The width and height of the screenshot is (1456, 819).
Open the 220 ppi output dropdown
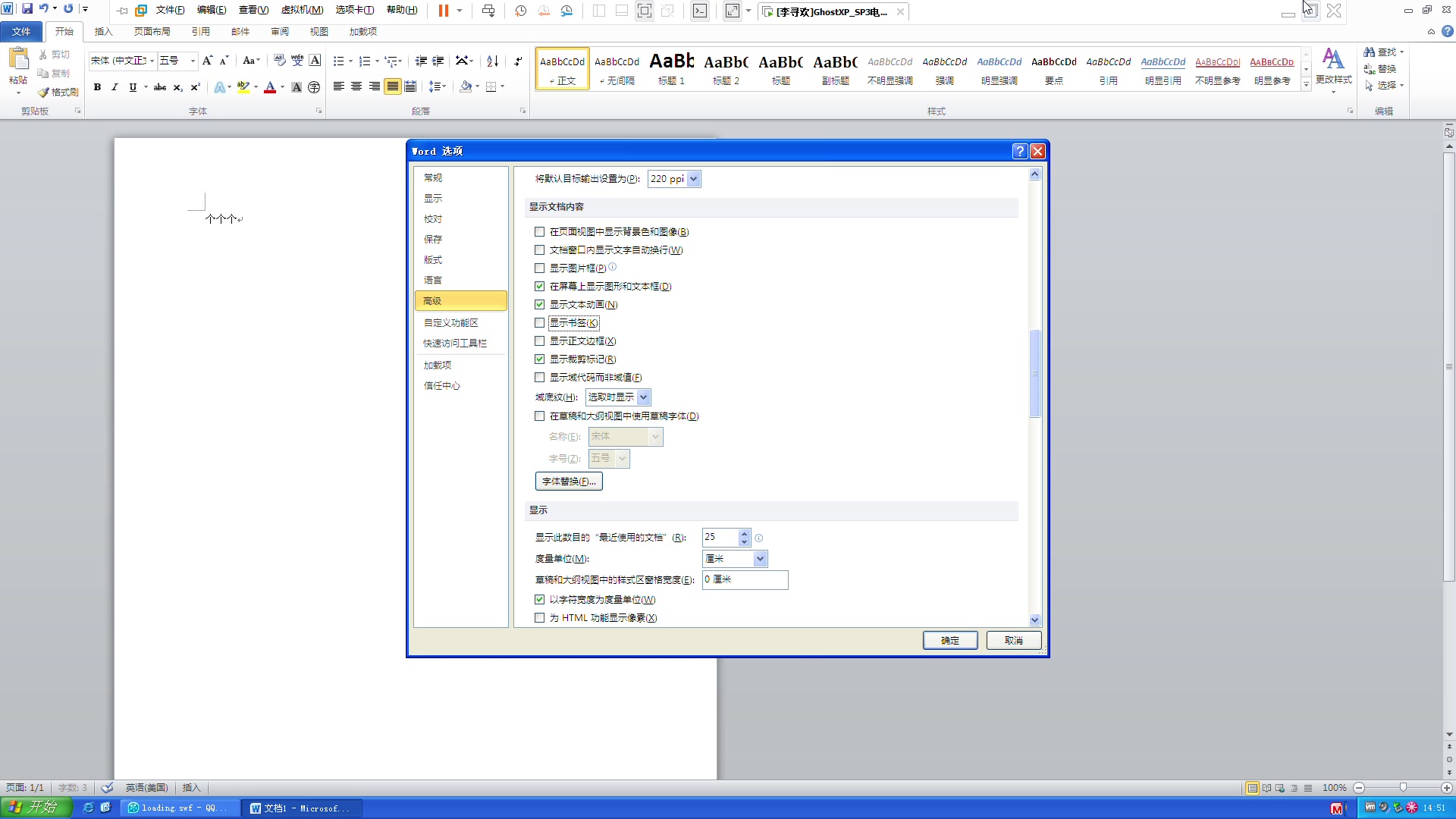tap(693, 179)
